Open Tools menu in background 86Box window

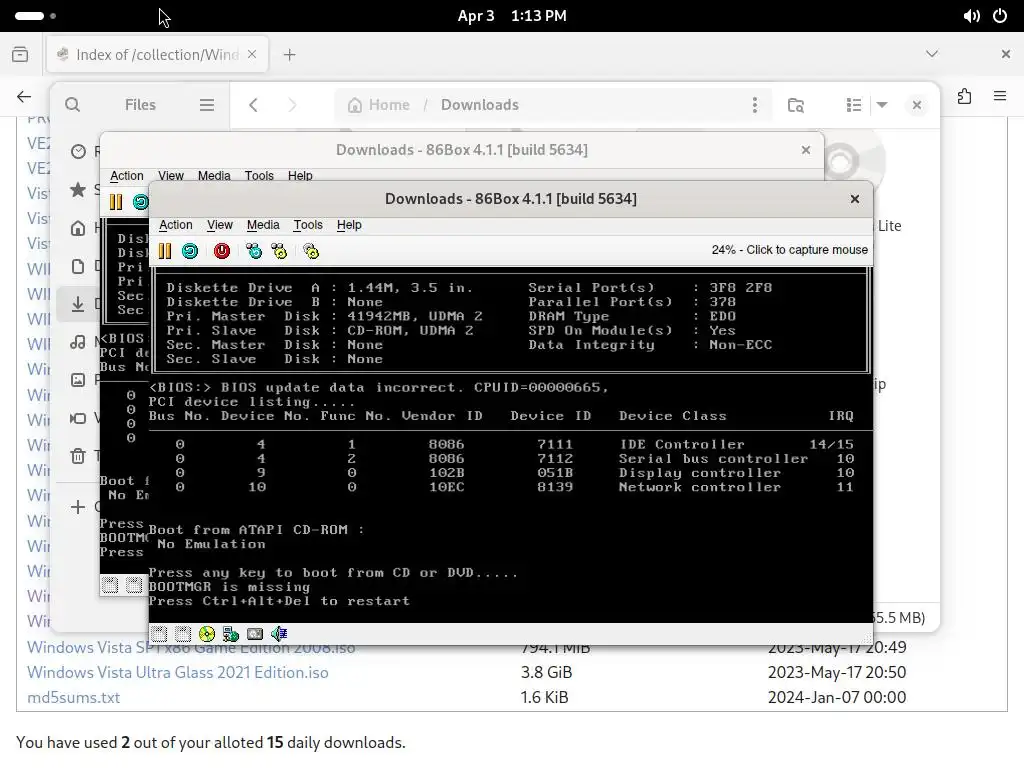[259, 176]
